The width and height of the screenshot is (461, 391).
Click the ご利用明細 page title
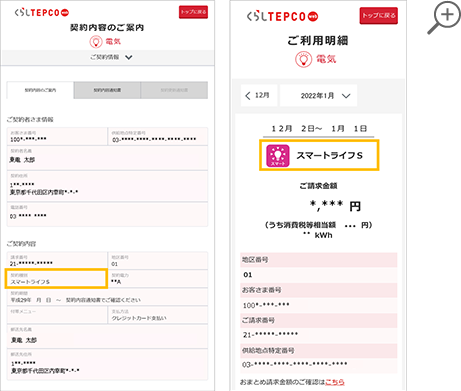tap(318, 41)
